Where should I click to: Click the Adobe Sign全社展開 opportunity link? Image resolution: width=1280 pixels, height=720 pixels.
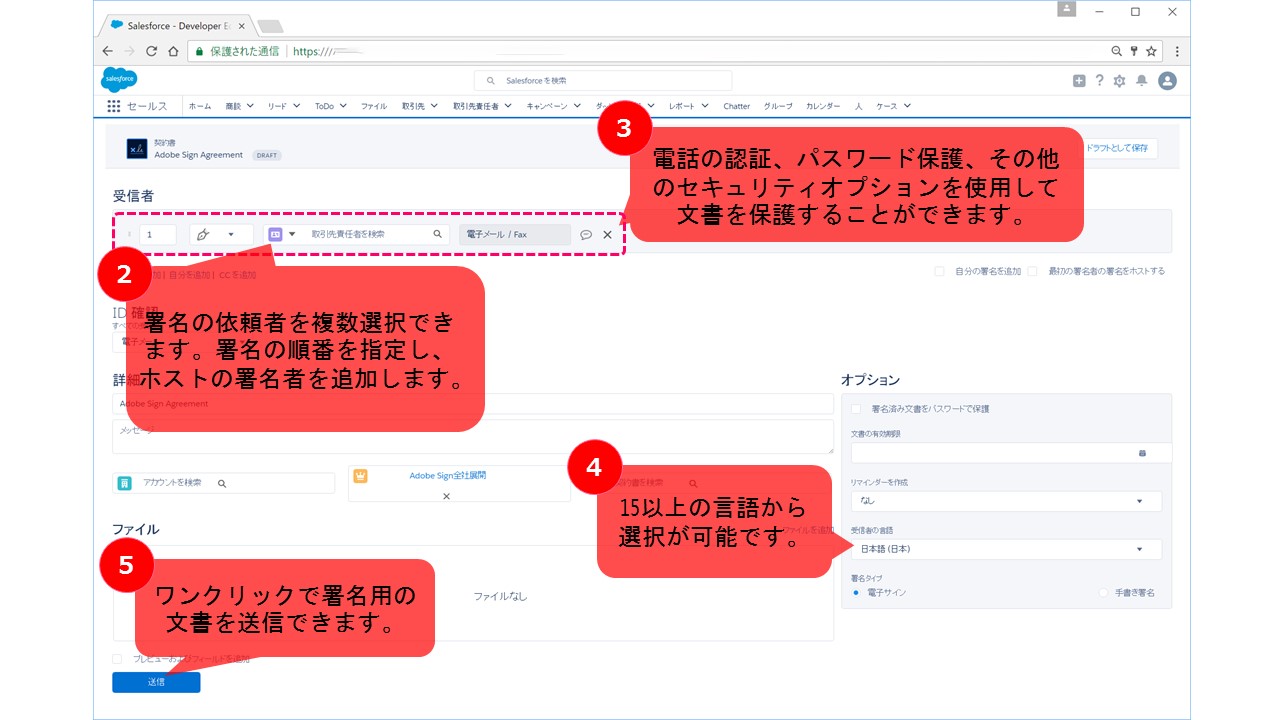point(447,476)
